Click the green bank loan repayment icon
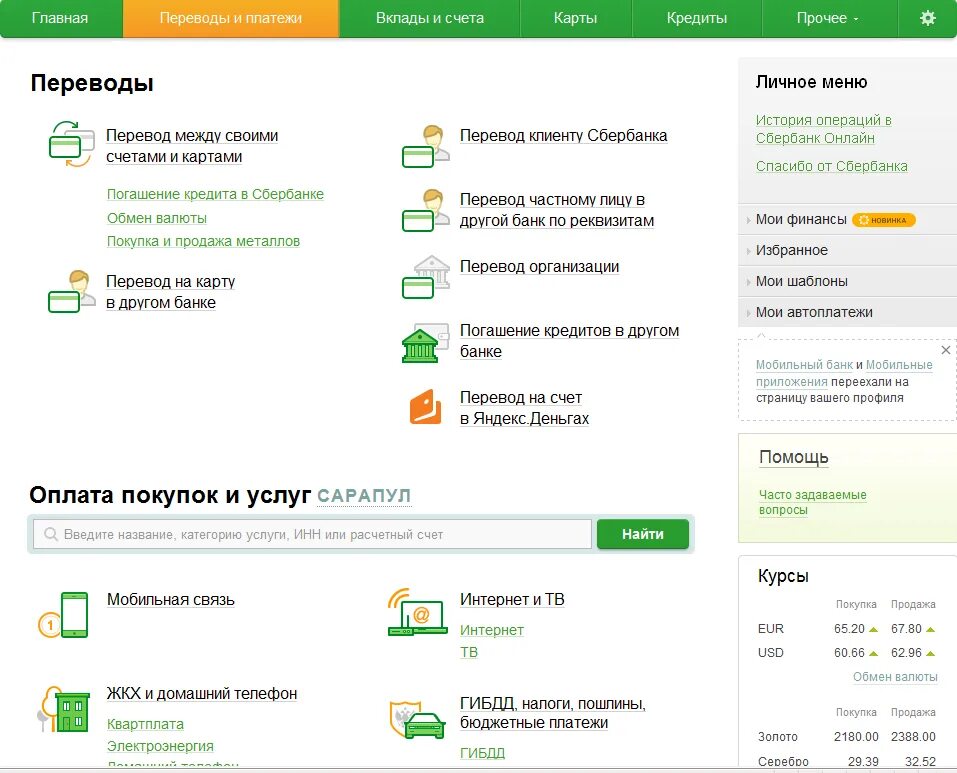The width and height of the screenshot is (957, 773). pos(425,343)
